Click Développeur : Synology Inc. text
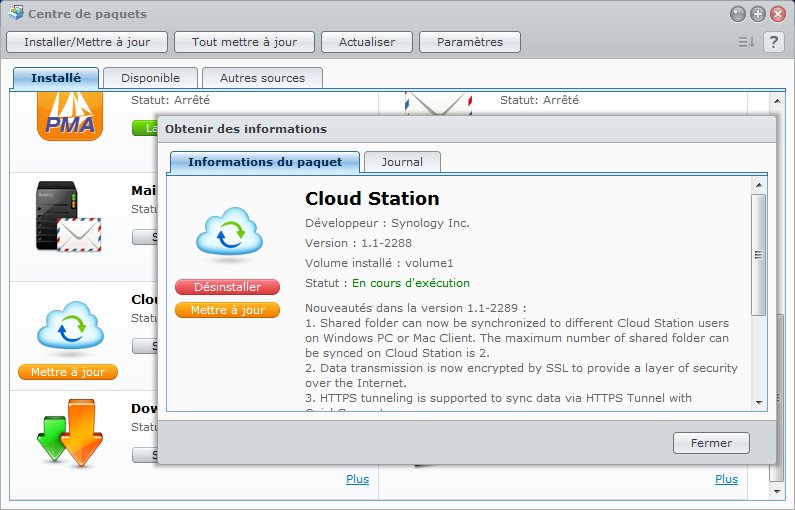This screenshot has height=510, width=795. click(x=387, y=223)
